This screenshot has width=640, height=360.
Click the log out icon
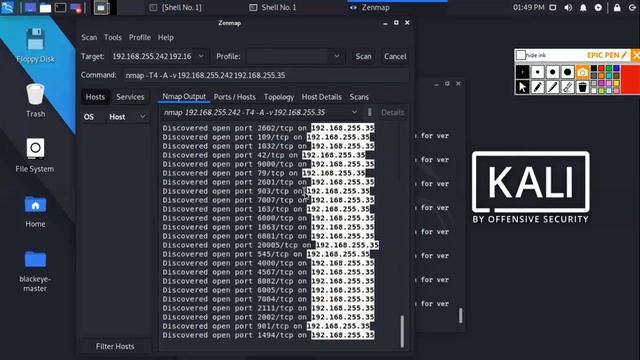tap(633, 7)
